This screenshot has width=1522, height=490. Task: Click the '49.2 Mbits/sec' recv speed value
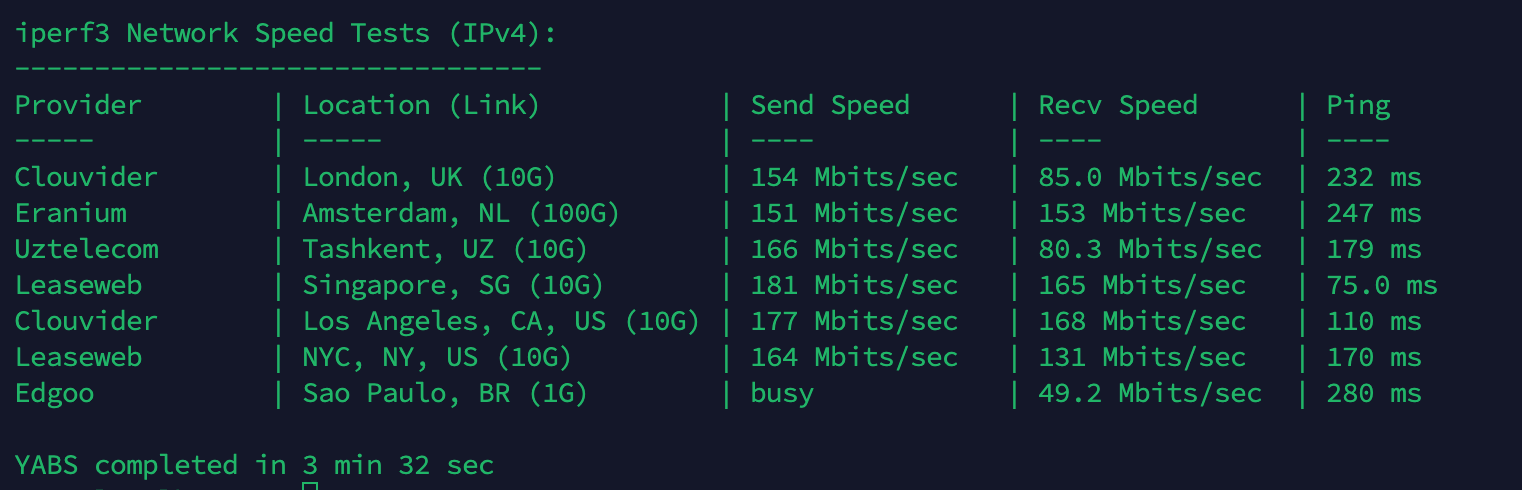[1150, 393]
